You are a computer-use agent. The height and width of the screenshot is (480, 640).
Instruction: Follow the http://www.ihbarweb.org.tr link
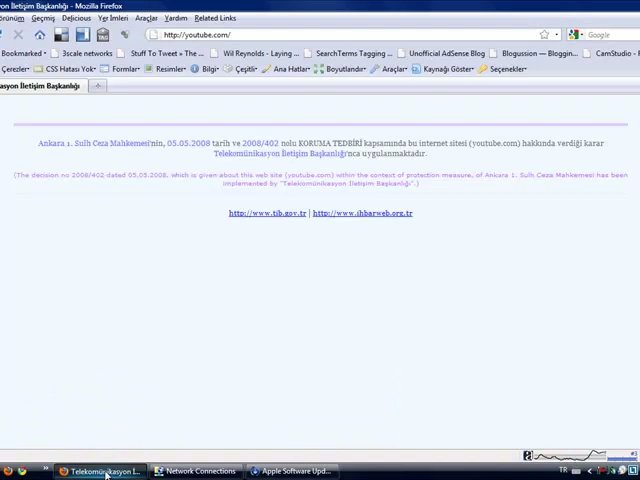pos(363,213)
